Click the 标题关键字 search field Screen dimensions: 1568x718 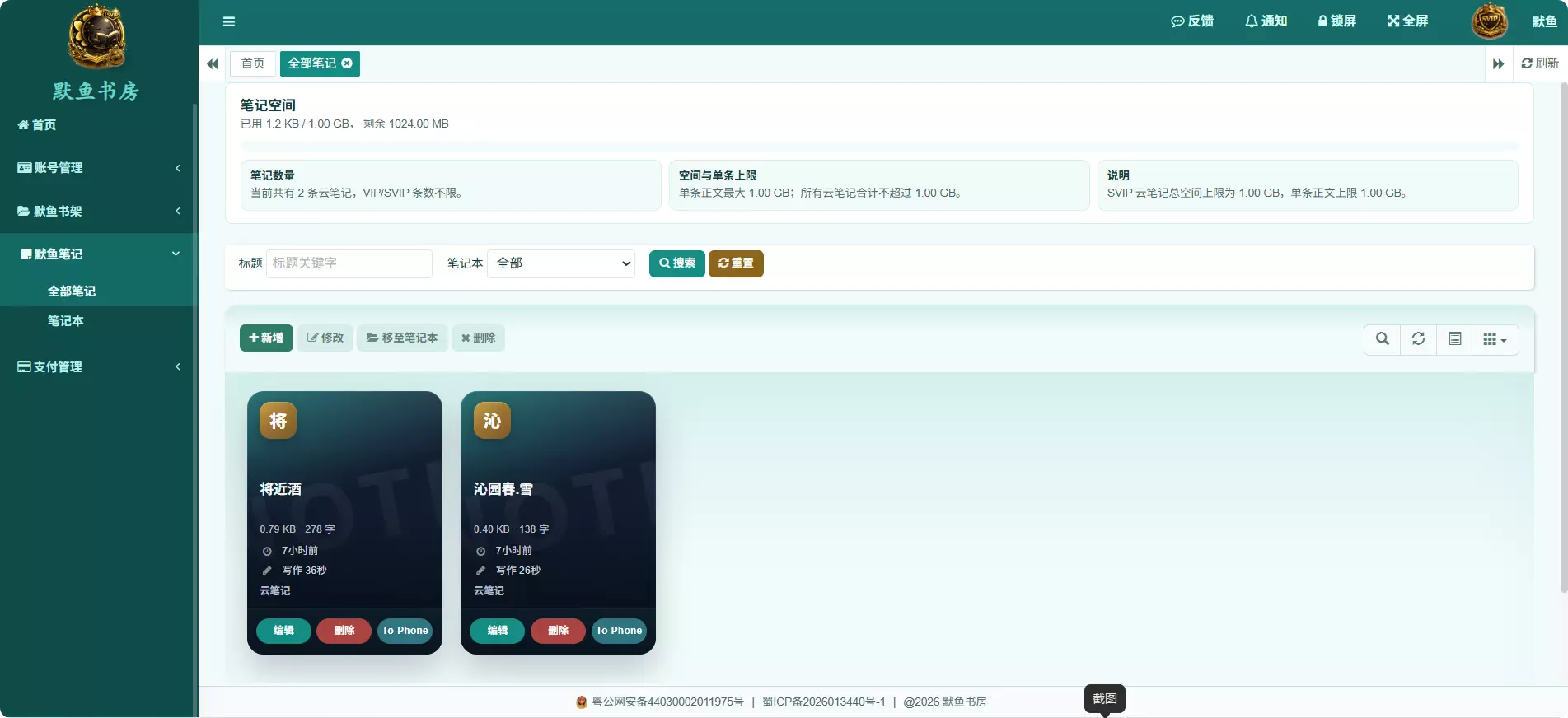(349, 263)
